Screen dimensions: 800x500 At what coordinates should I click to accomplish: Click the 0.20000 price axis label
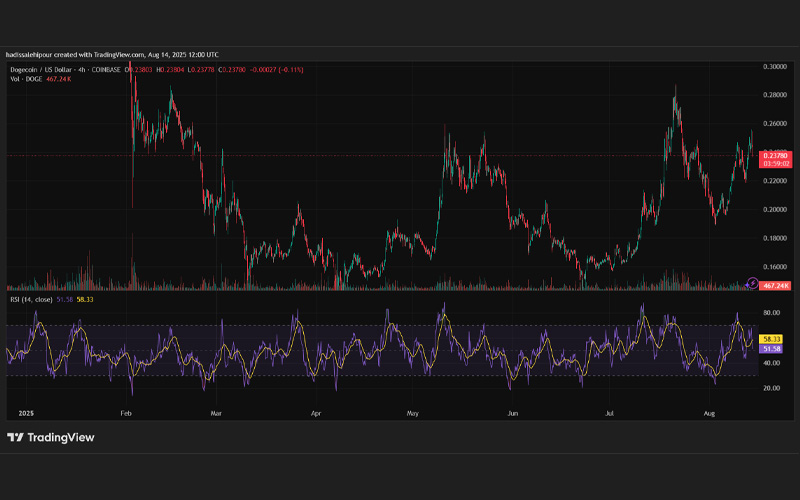click(x=774, y=209)
